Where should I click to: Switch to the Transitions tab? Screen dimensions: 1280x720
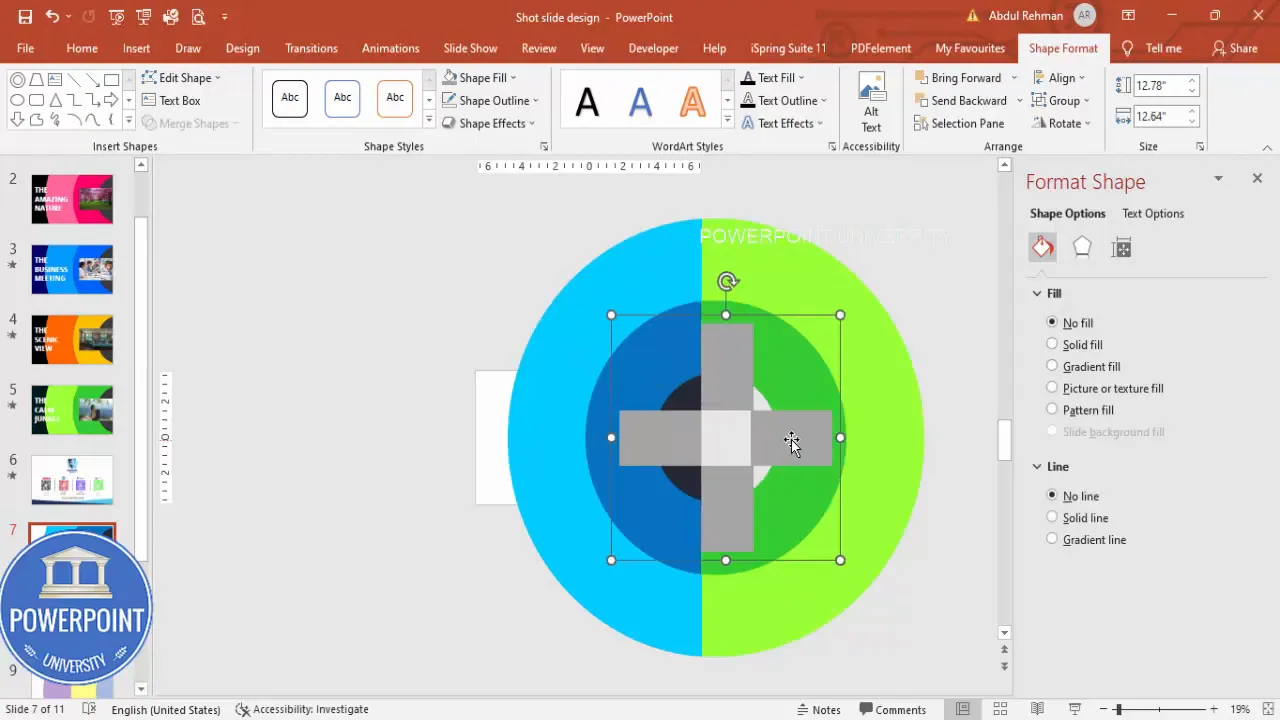pos(311,48)
